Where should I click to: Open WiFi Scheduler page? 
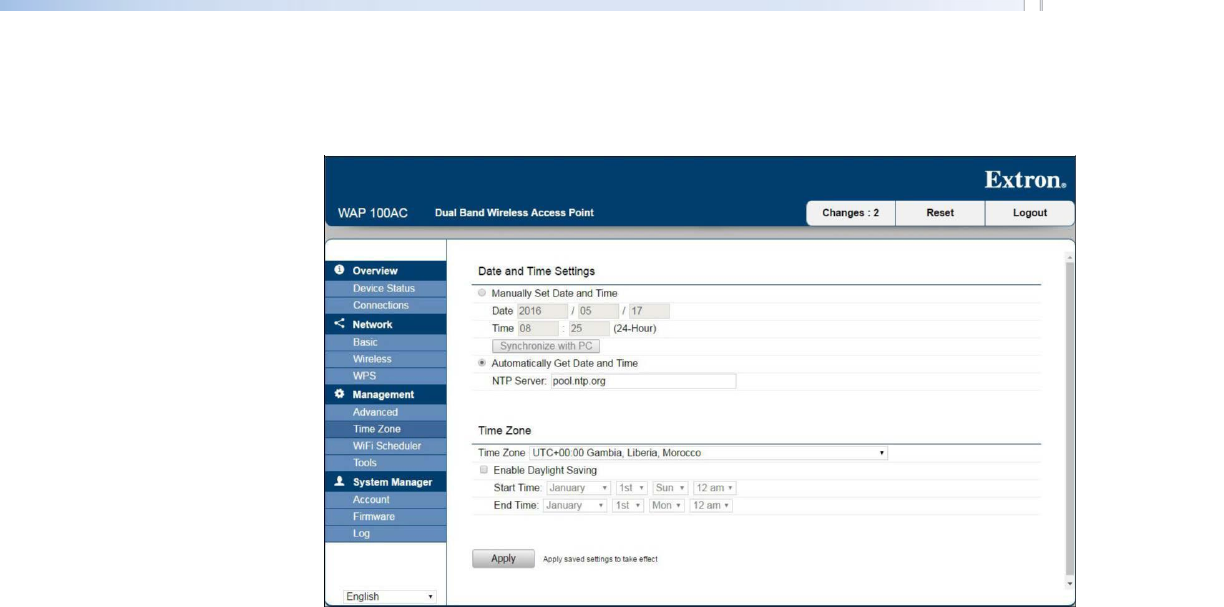(386, 446)
